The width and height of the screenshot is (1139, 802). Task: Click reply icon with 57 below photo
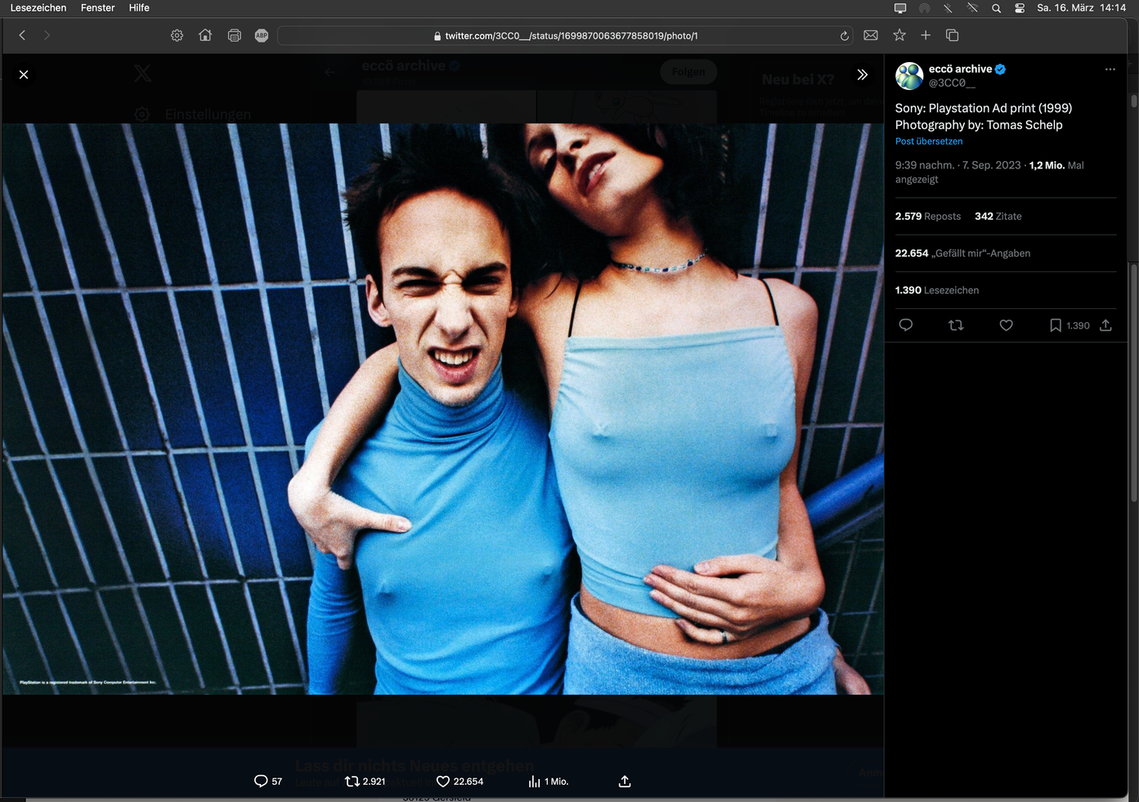click(267, 781)
